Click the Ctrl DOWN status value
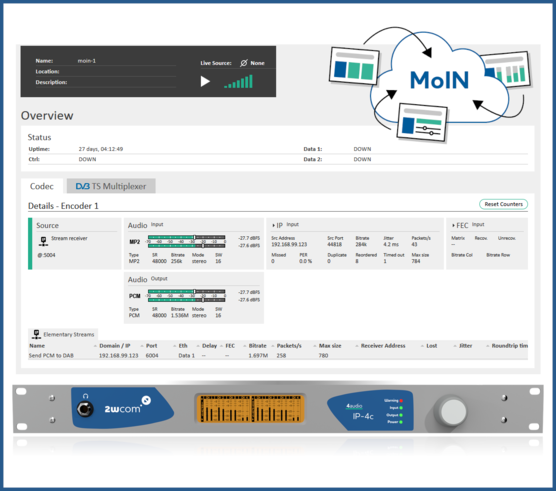556x491 pixels. pyautogui.click(x=87, y=159)
